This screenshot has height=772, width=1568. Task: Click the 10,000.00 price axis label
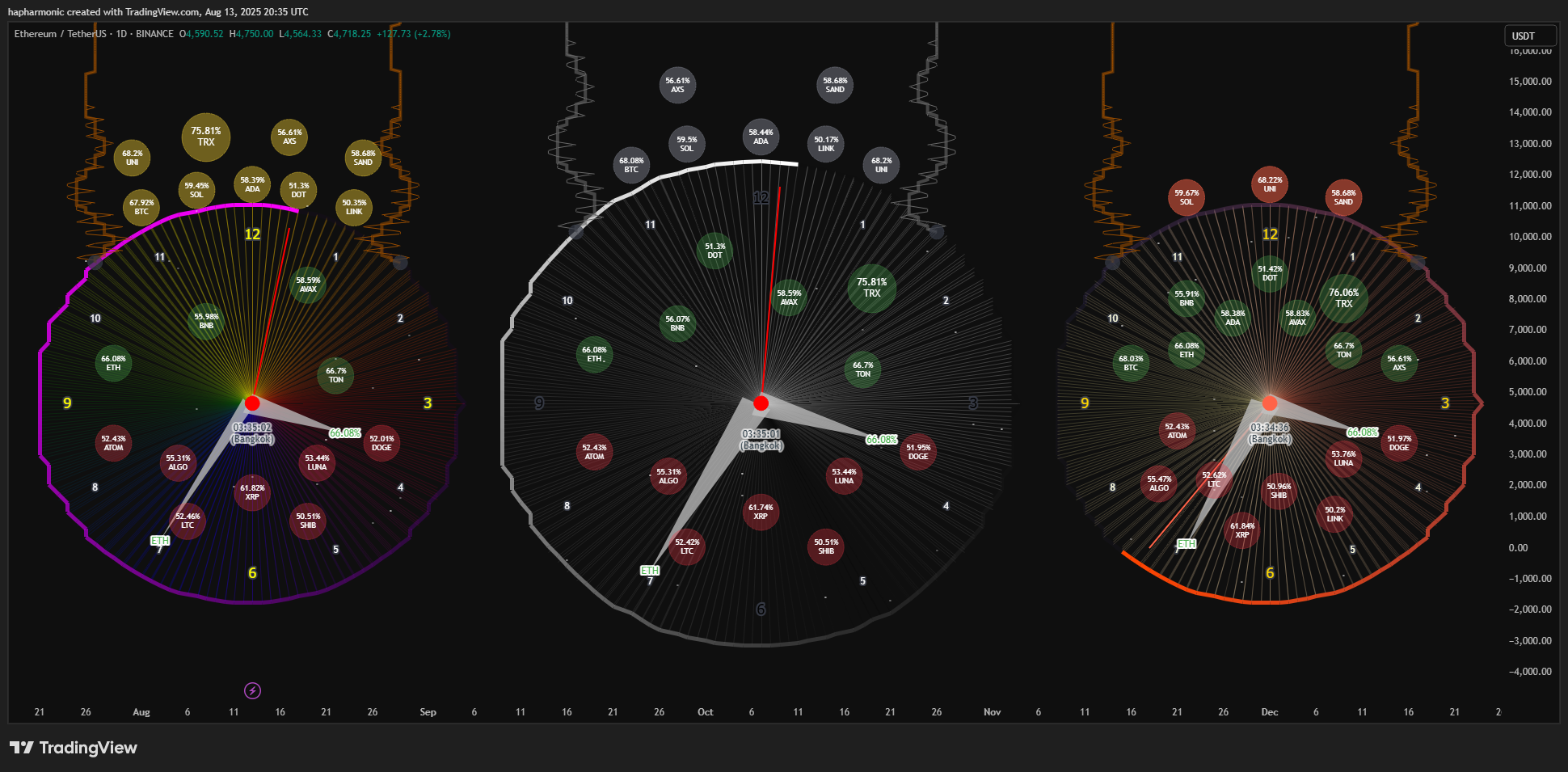1530,237
